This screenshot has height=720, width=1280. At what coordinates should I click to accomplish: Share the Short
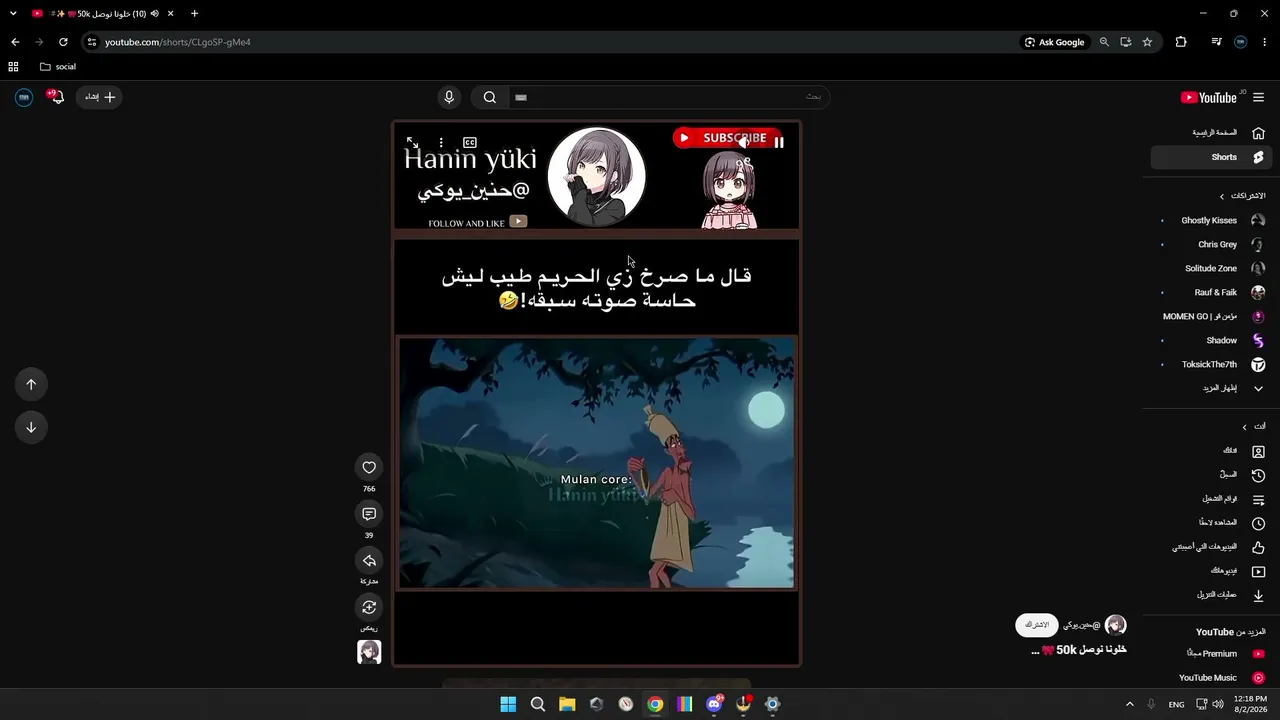tap(369, 561)
